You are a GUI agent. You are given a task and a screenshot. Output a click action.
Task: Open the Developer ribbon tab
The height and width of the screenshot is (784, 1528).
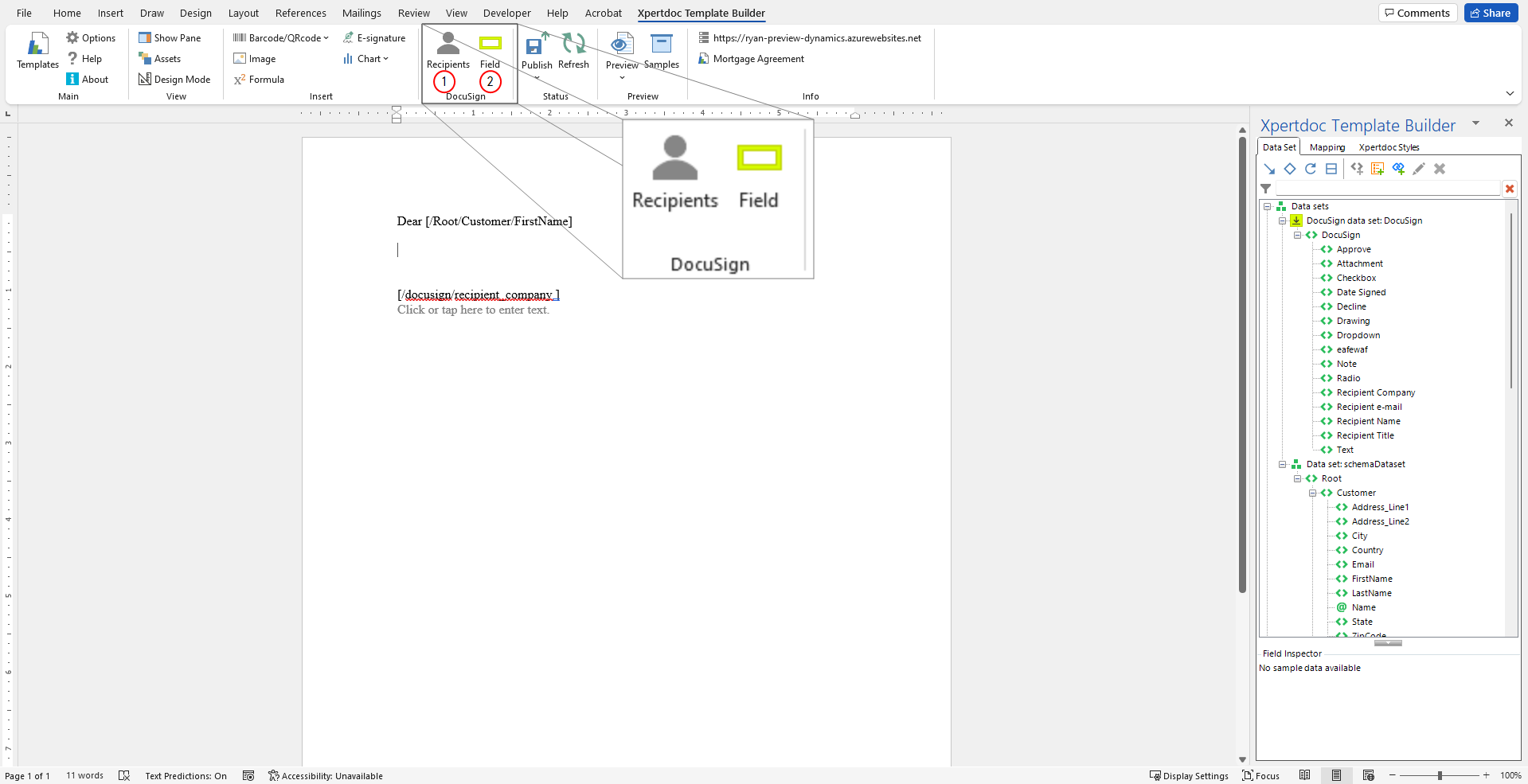click(506, 13)
